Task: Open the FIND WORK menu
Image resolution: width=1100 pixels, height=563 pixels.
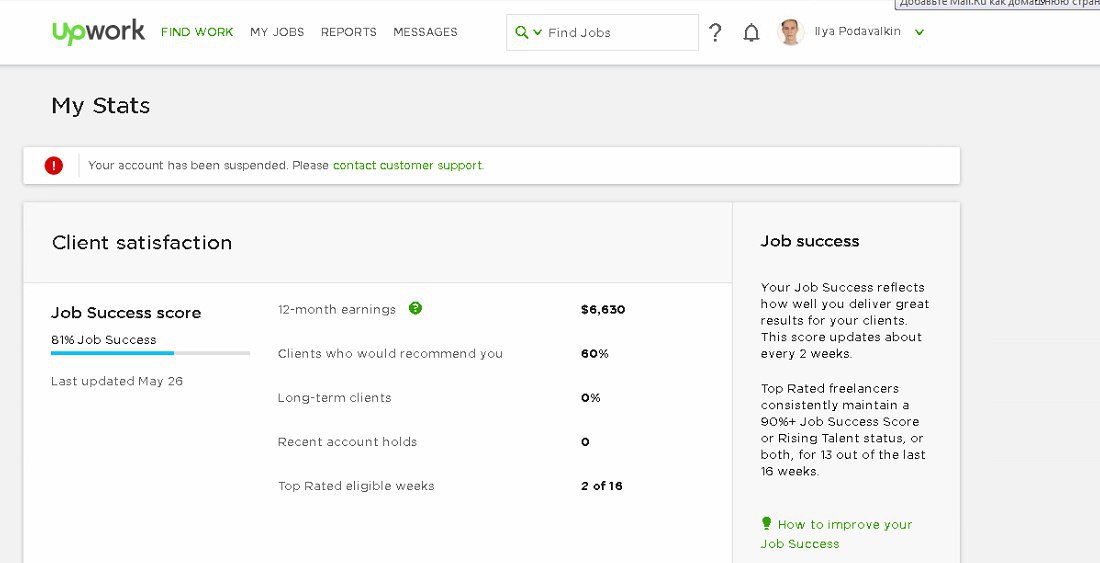Action: (197, 32)
